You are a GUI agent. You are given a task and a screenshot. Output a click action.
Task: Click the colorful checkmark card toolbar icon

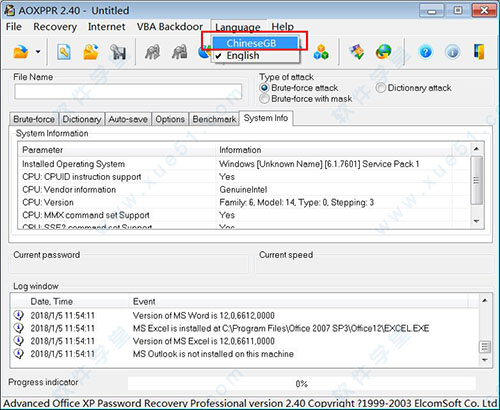pyautogui.click(x=356, y=52)
